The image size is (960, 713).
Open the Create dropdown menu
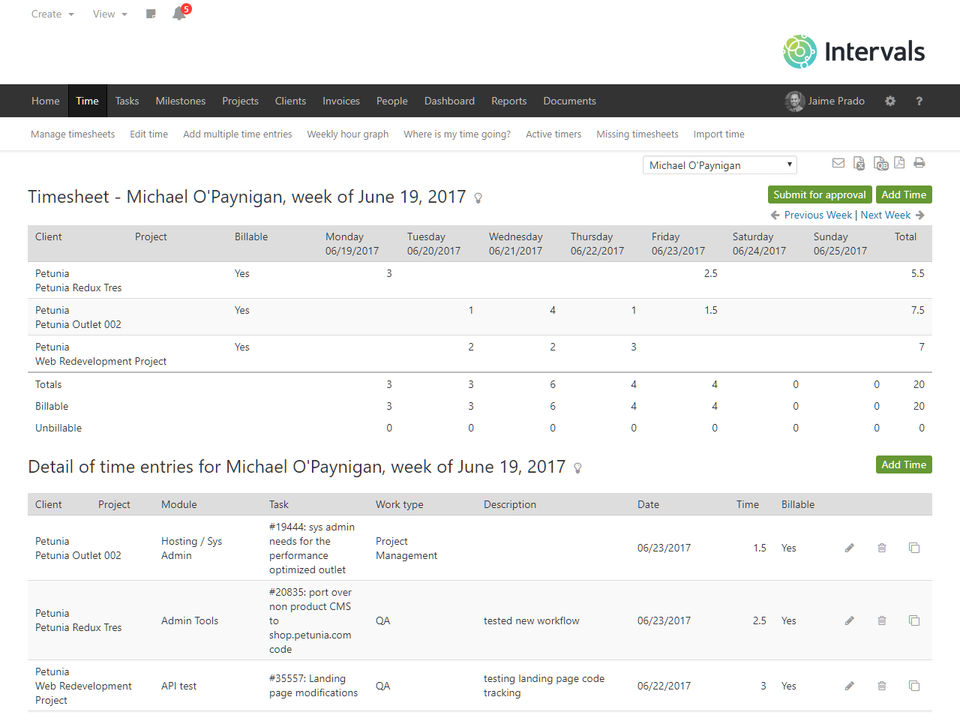coord(53,13)
